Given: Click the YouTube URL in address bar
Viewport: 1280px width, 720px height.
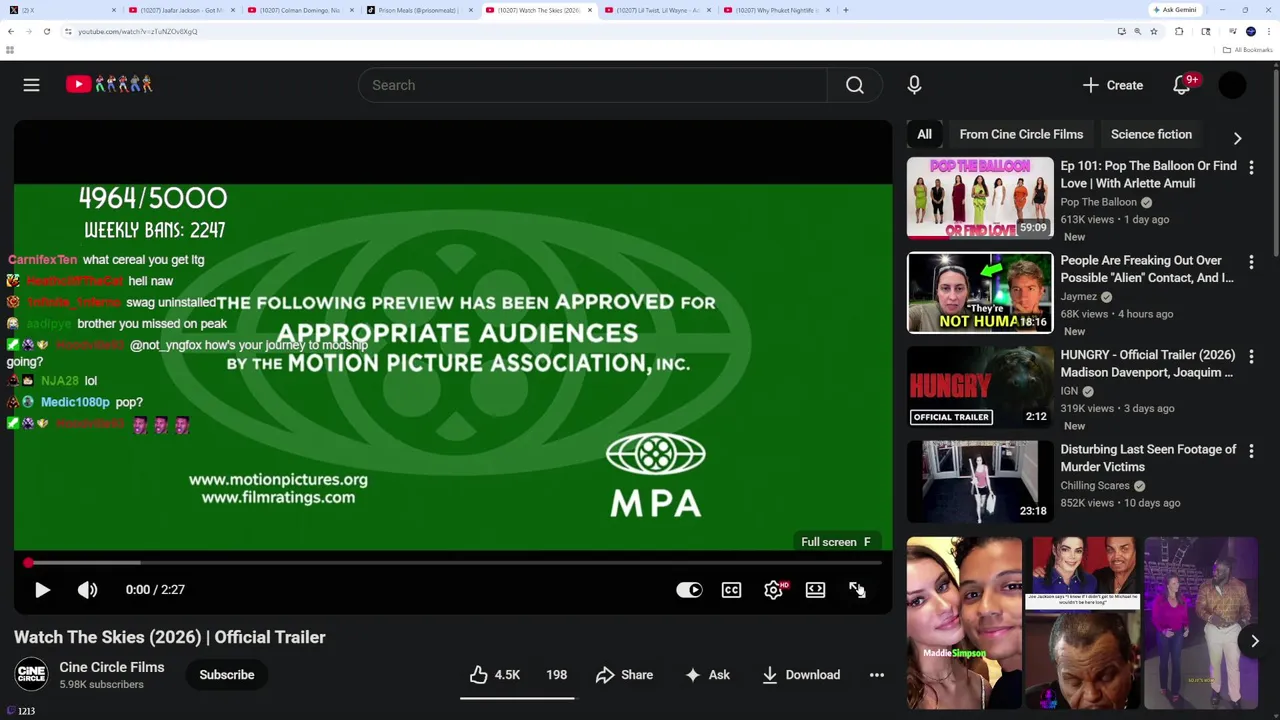Looking at the screenshot, I should (137, 31).
